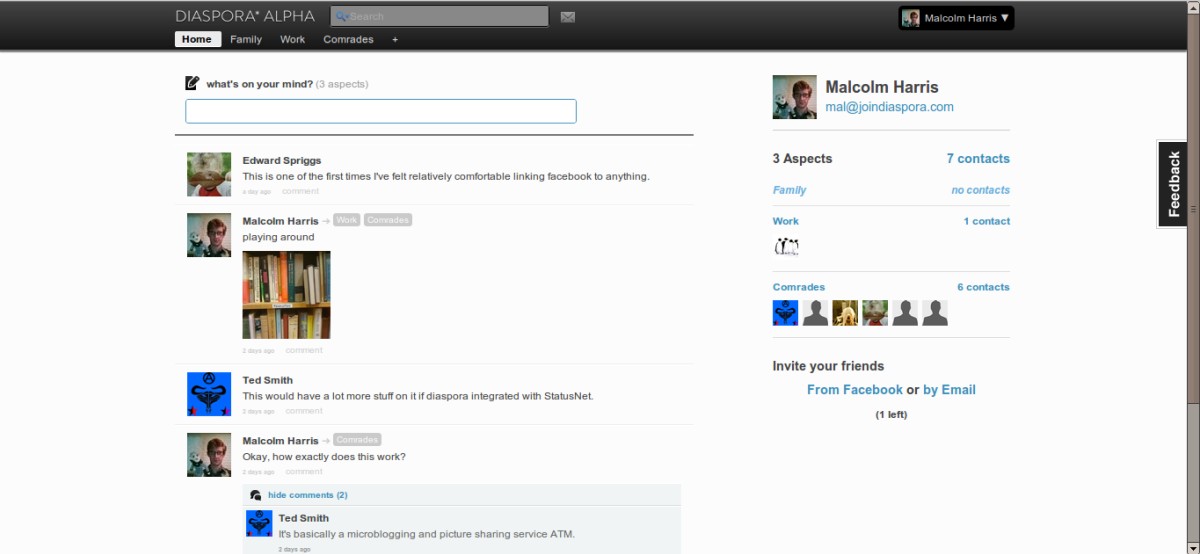Click Malcolm Harris' large profile photo
Screen dimensions: 1200x554
click(x=795, y=97)
